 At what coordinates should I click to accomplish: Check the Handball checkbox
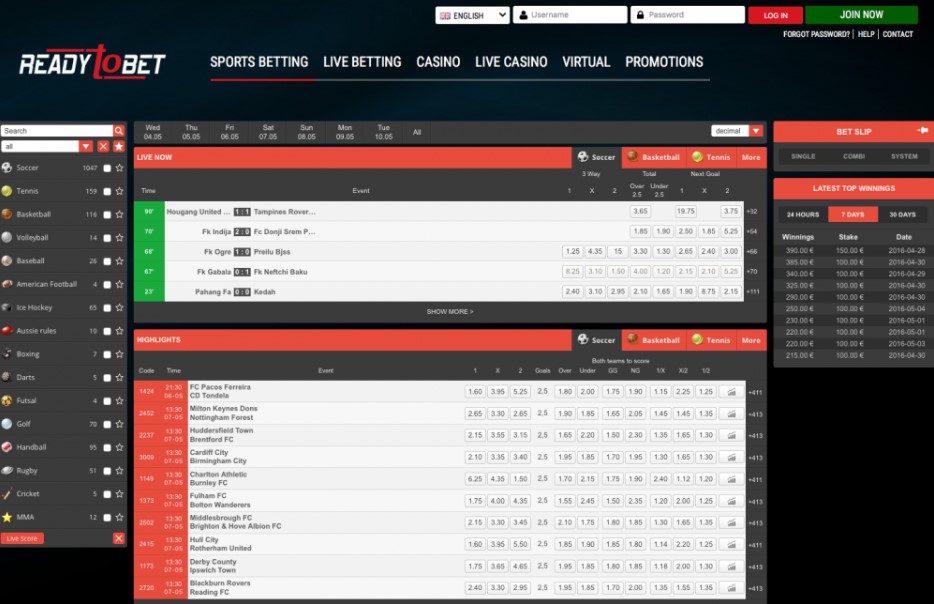pyautogui.click(x=107, y=448)
